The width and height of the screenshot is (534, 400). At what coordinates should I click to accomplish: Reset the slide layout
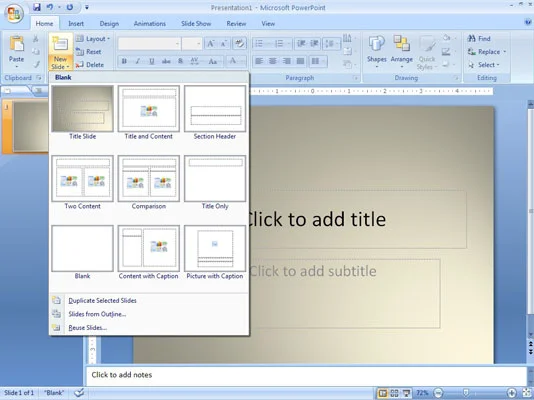pos(89,52)
